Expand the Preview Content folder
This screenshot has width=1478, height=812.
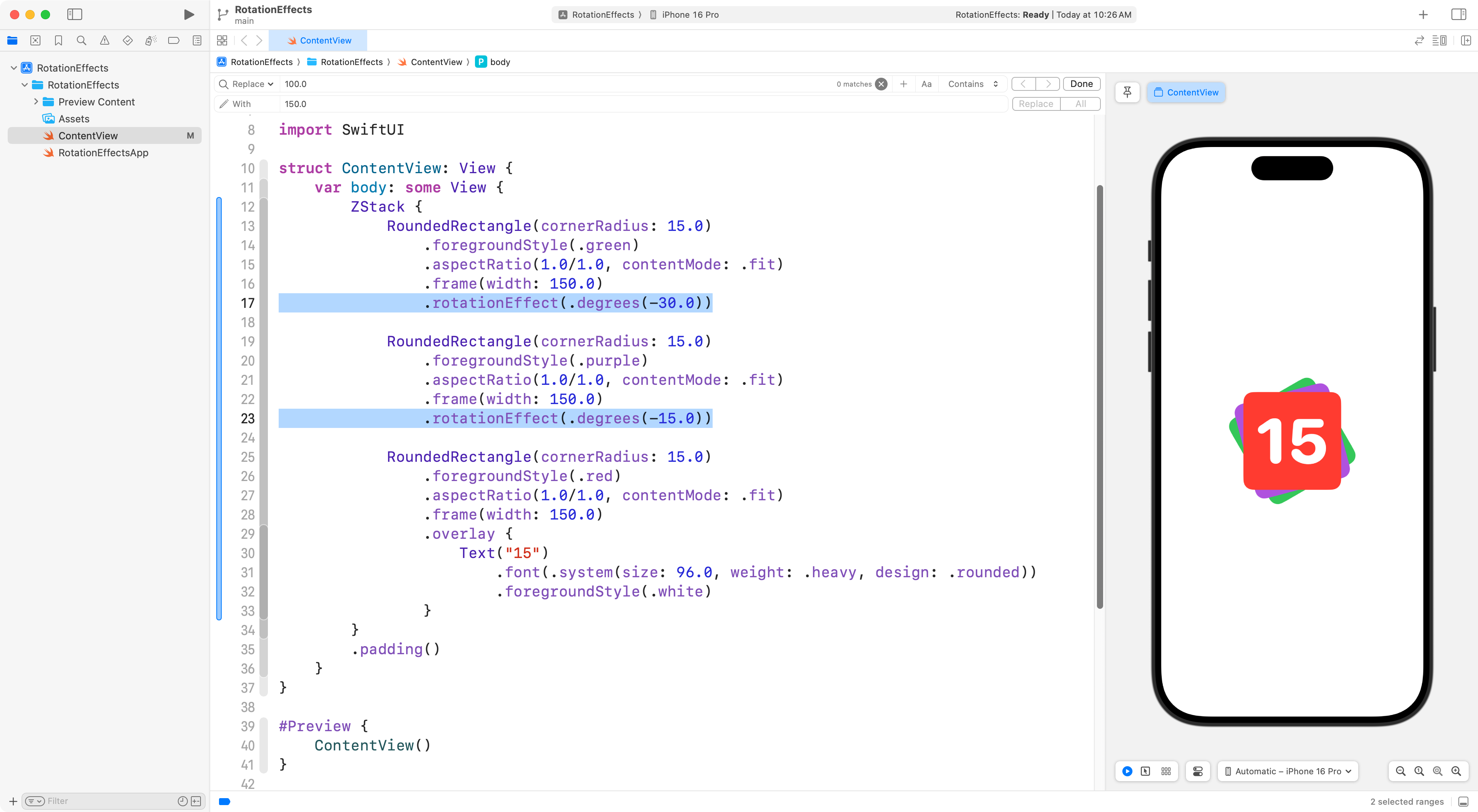coord(36,102)
